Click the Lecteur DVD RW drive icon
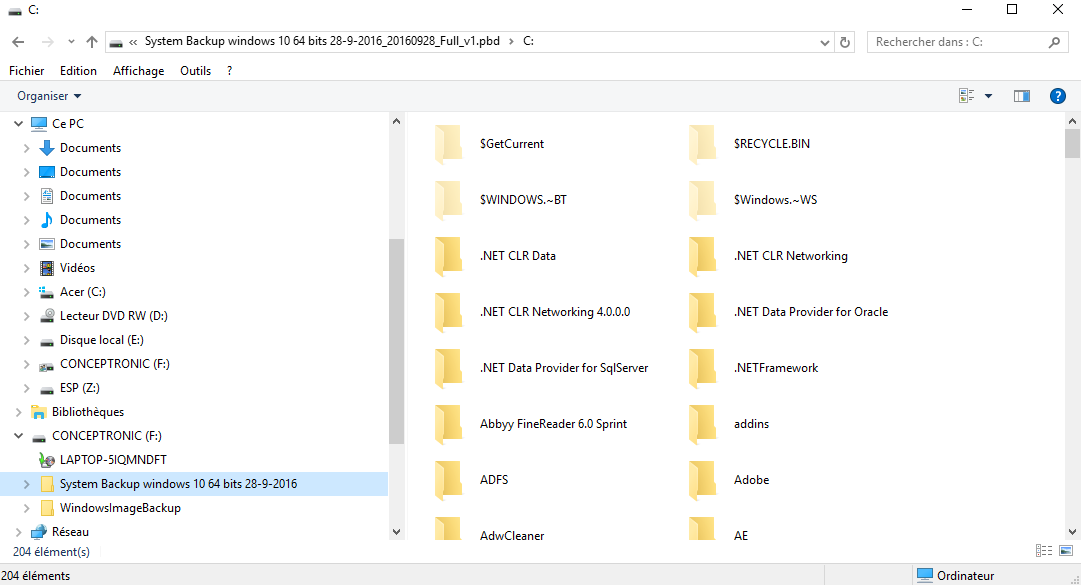Screen dimensions: 1081x585 coord(47,316)
